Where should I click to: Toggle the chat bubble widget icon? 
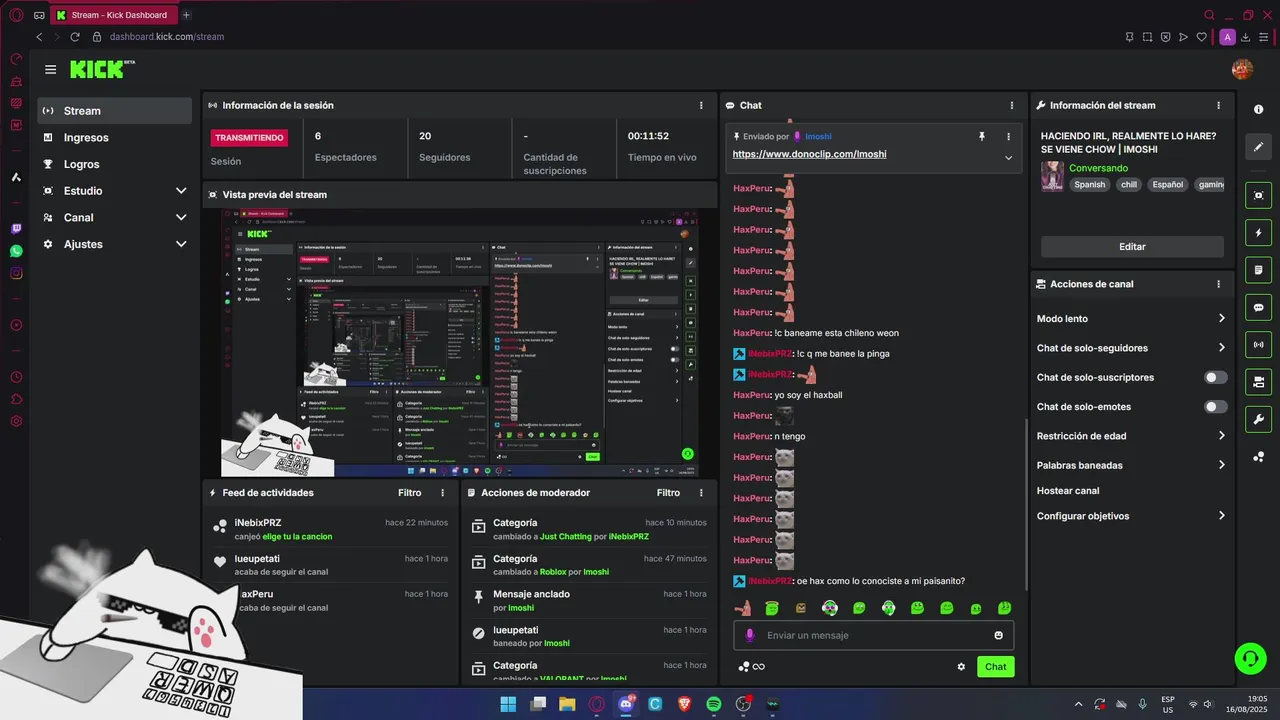click(1258, 307)
